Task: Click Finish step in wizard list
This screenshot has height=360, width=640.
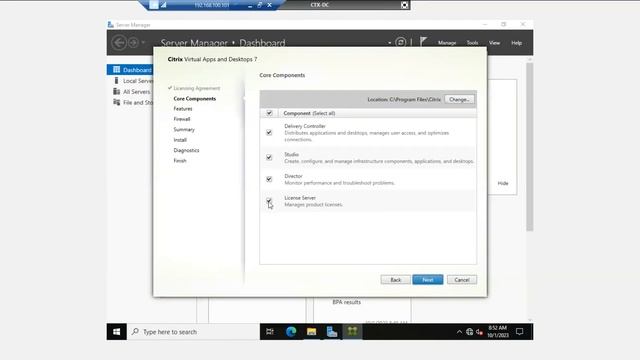Action: (180, 160)
